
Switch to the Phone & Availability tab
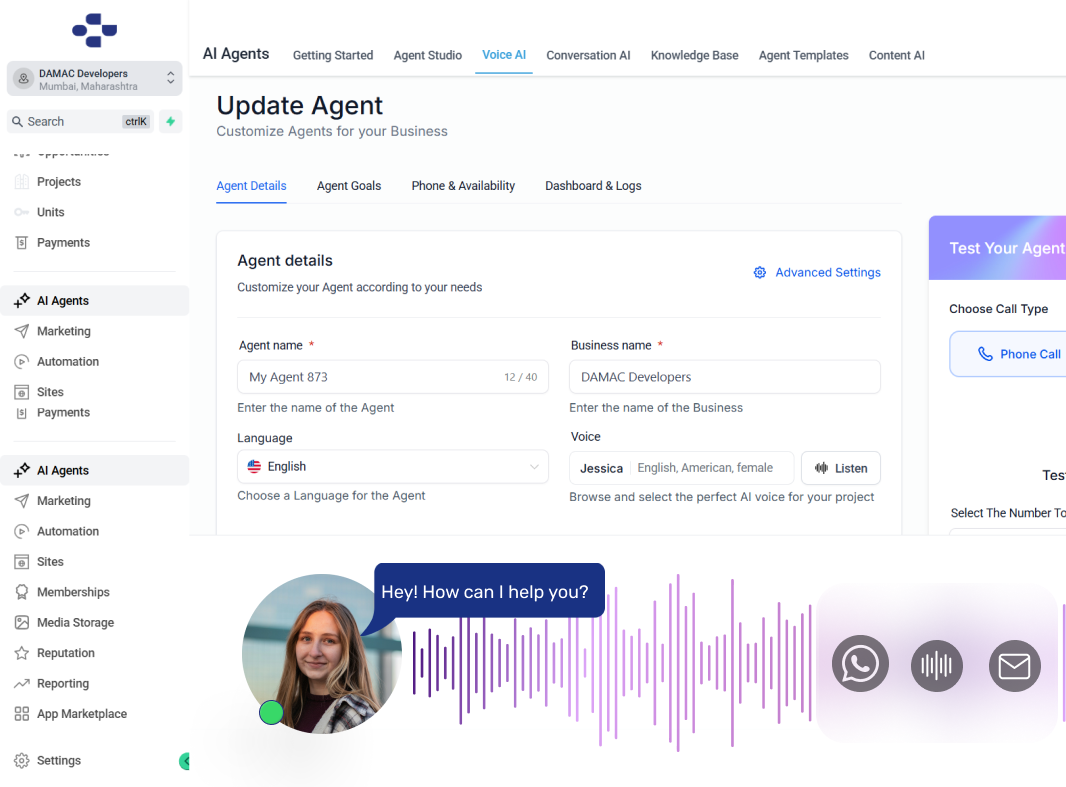click(463, 186)
